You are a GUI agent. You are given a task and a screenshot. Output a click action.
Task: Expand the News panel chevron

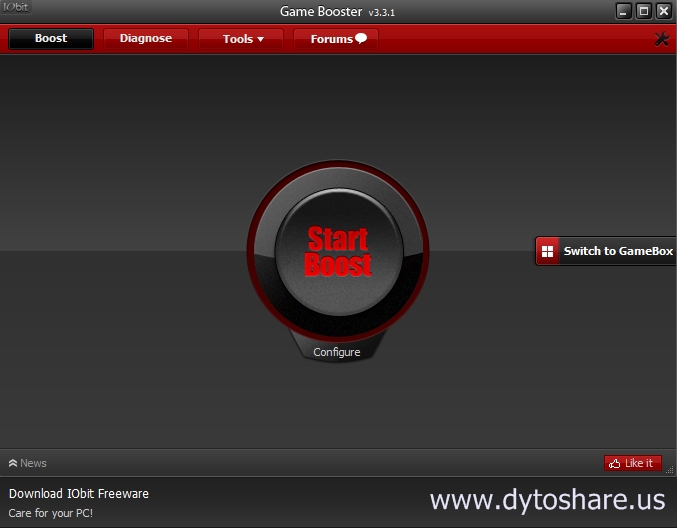pos(13,463)
